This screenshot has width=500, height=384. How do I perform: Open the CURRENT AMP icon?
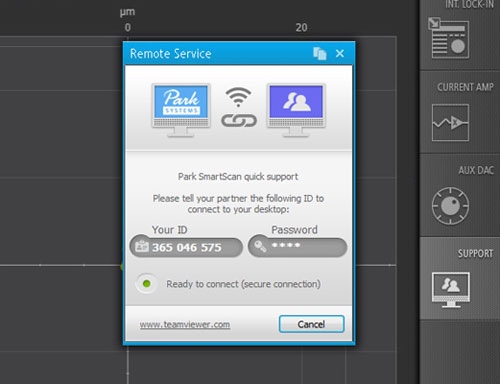coord(450,122)
